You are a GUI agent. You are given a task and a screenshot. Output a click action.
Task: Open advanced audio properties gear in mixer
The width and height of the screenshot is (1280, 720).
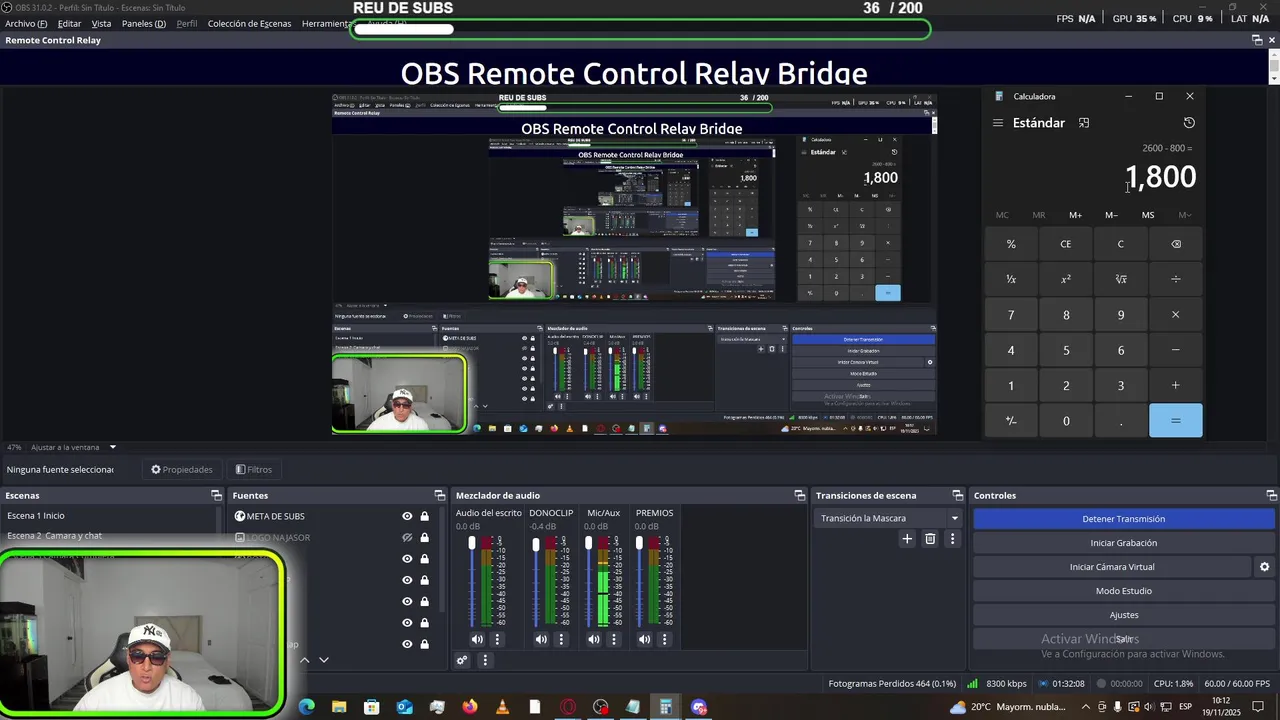click(462, 660)
